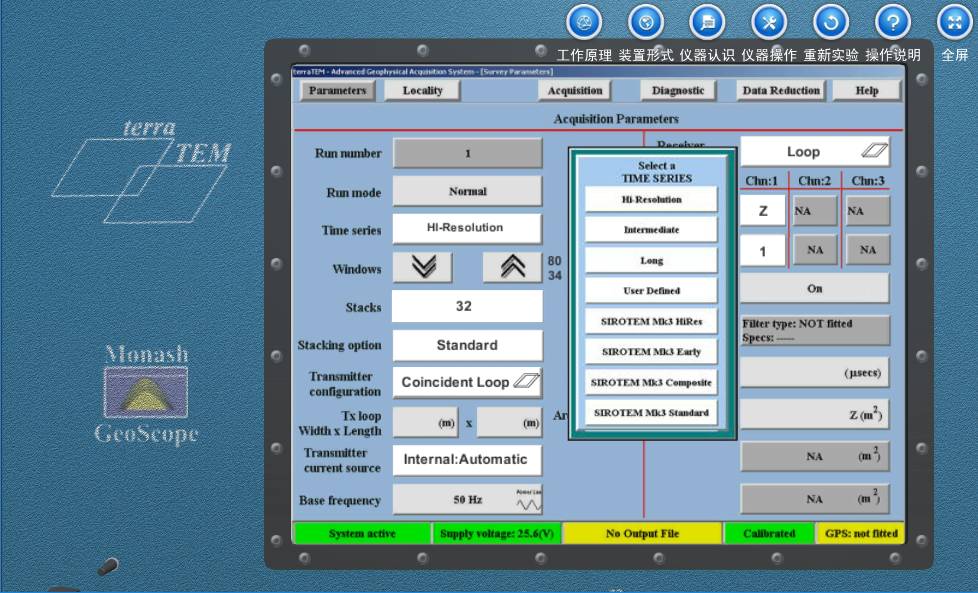
Task: Click the 仪器认识 instrument introduction icon
Action: pos(707,22)
